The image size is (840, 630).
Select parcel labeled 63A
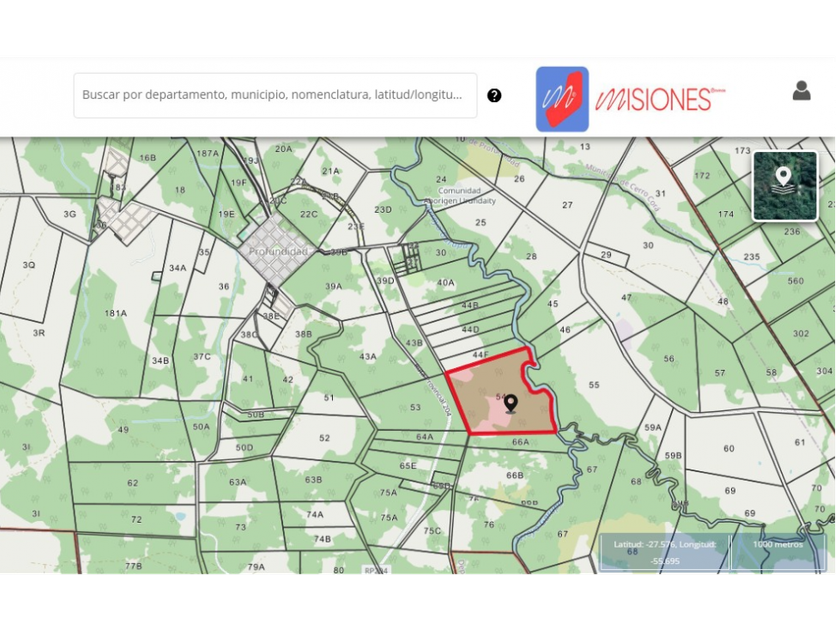pyautogui.click(x=237, y=482)
